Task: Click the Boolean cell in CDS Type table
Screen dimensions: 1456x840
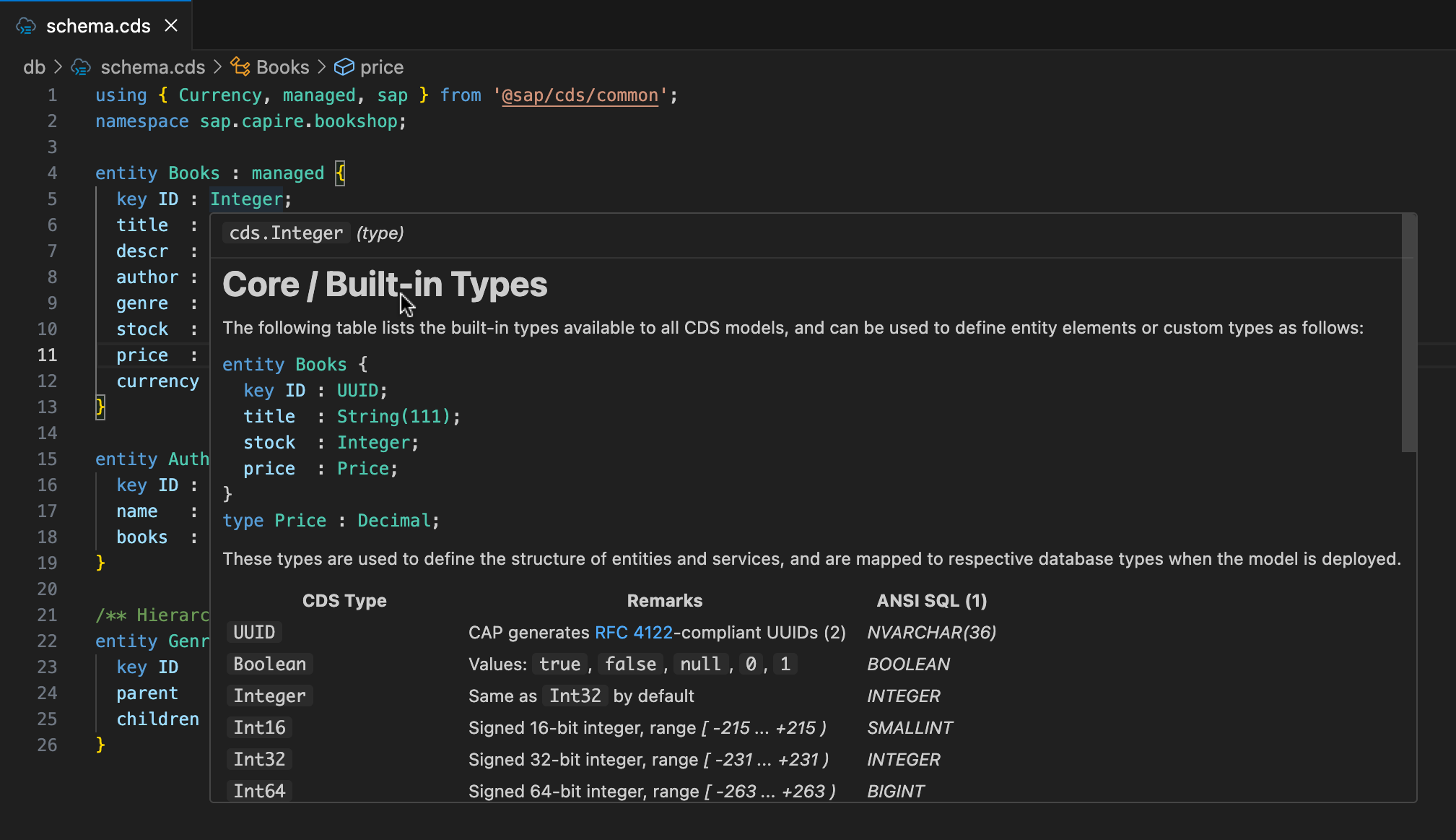Action: (269, 664)
